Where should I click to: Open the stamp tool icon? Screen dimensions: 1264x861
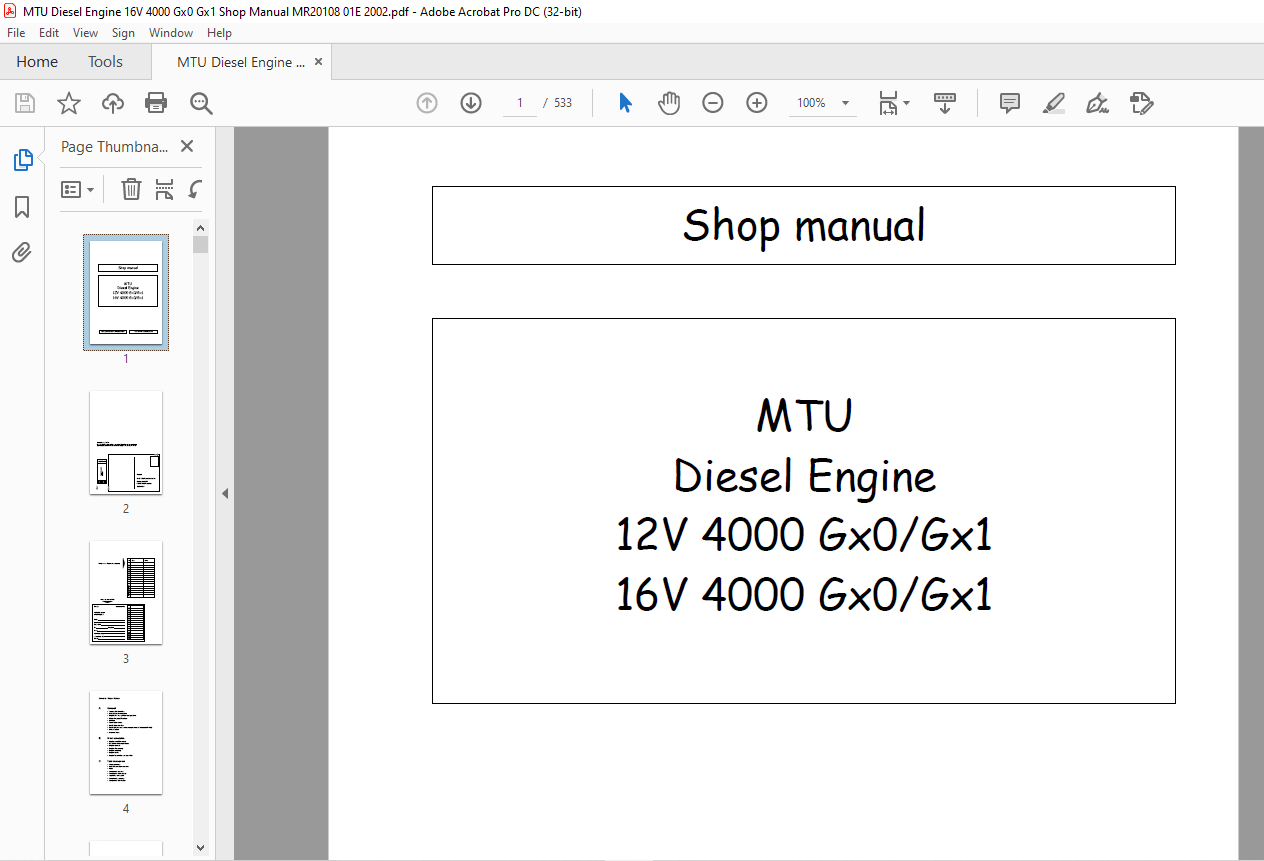1142,103
